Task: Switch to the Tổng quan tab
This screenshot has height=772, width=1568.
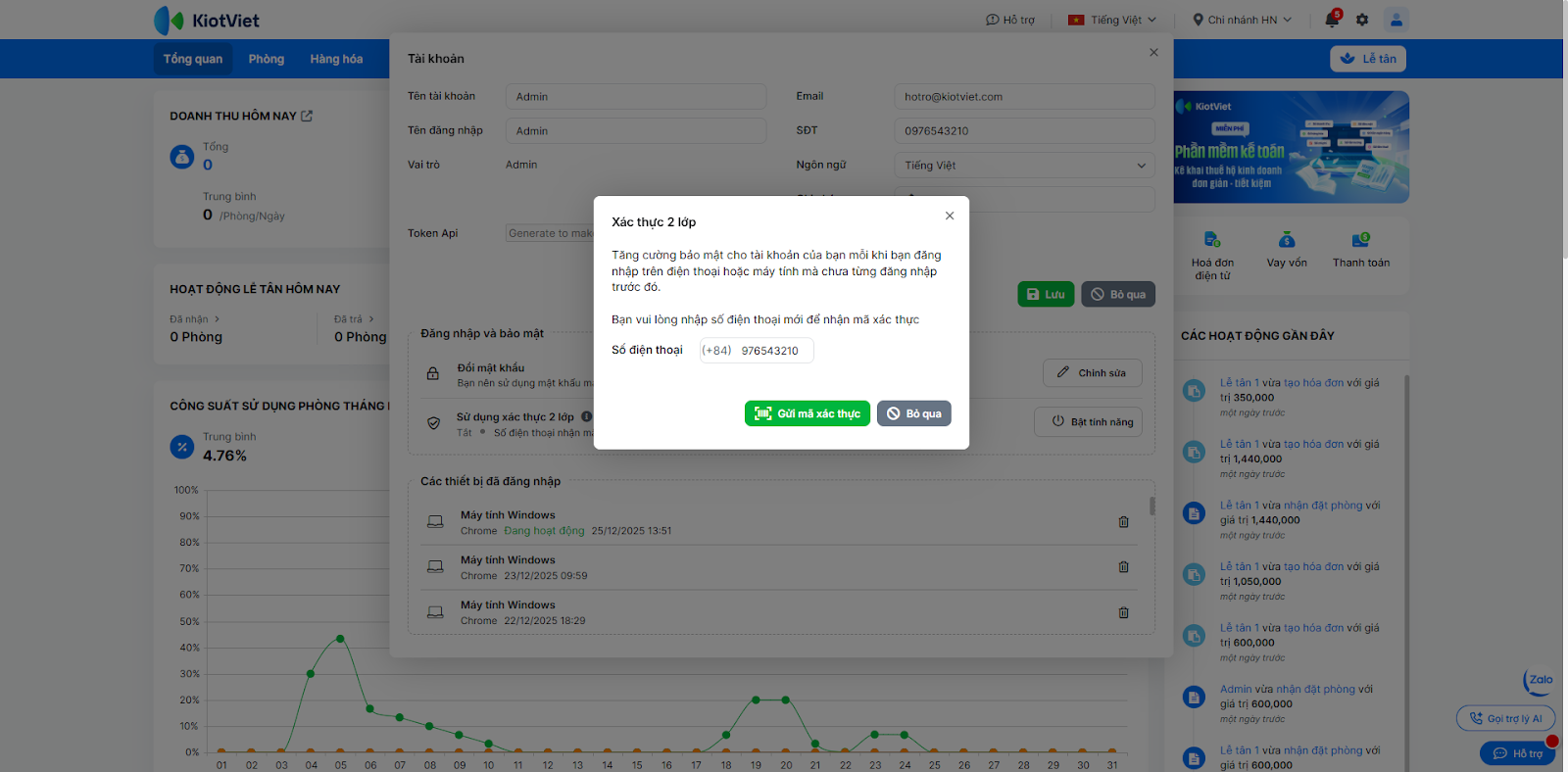Action: 193,59
